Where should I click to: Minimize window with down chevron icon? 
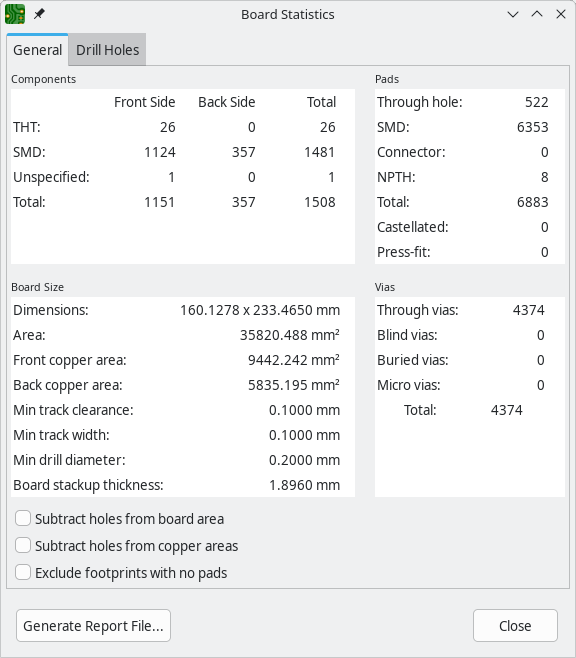tap(513, 14)
